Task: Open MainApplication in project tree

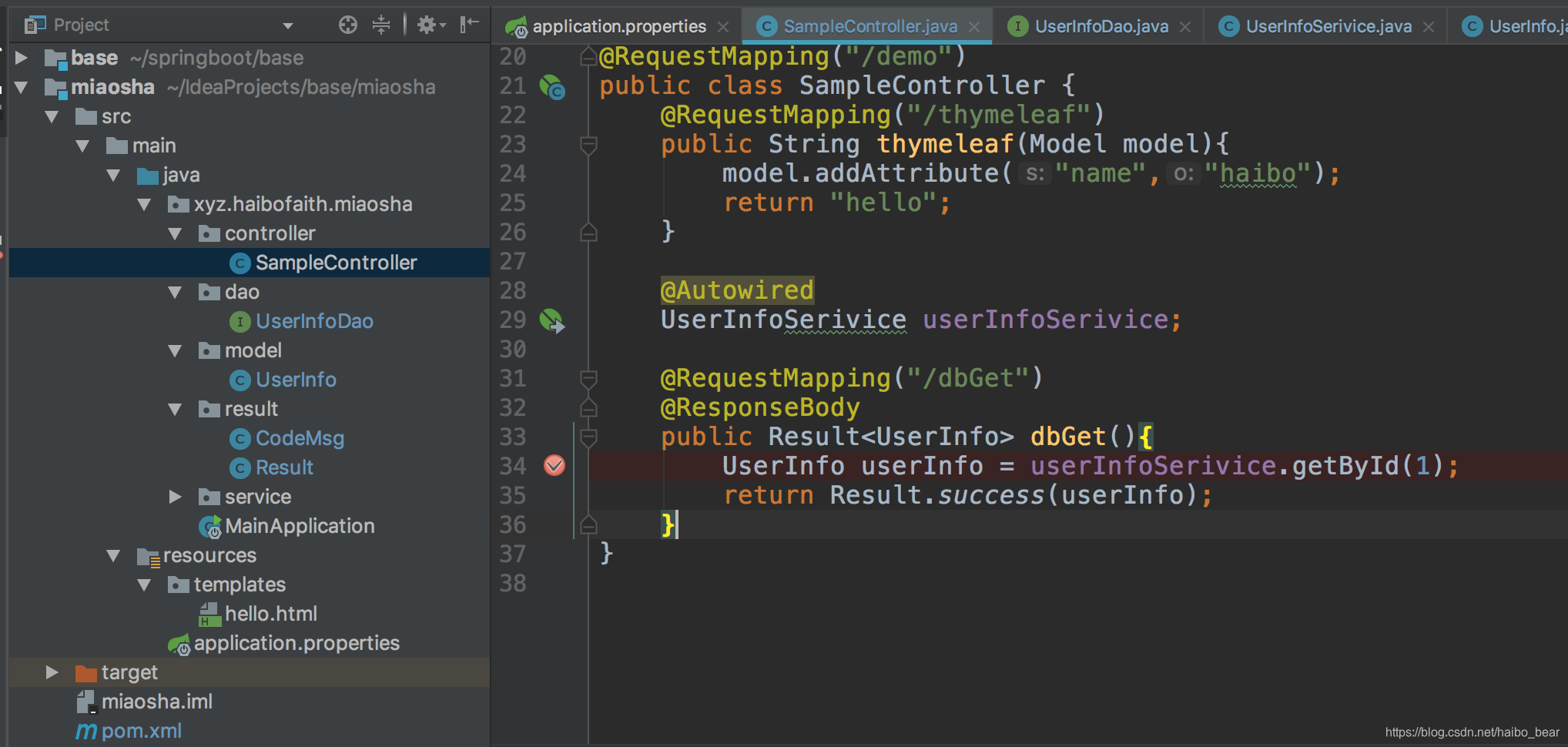Action: click(300, 526)
